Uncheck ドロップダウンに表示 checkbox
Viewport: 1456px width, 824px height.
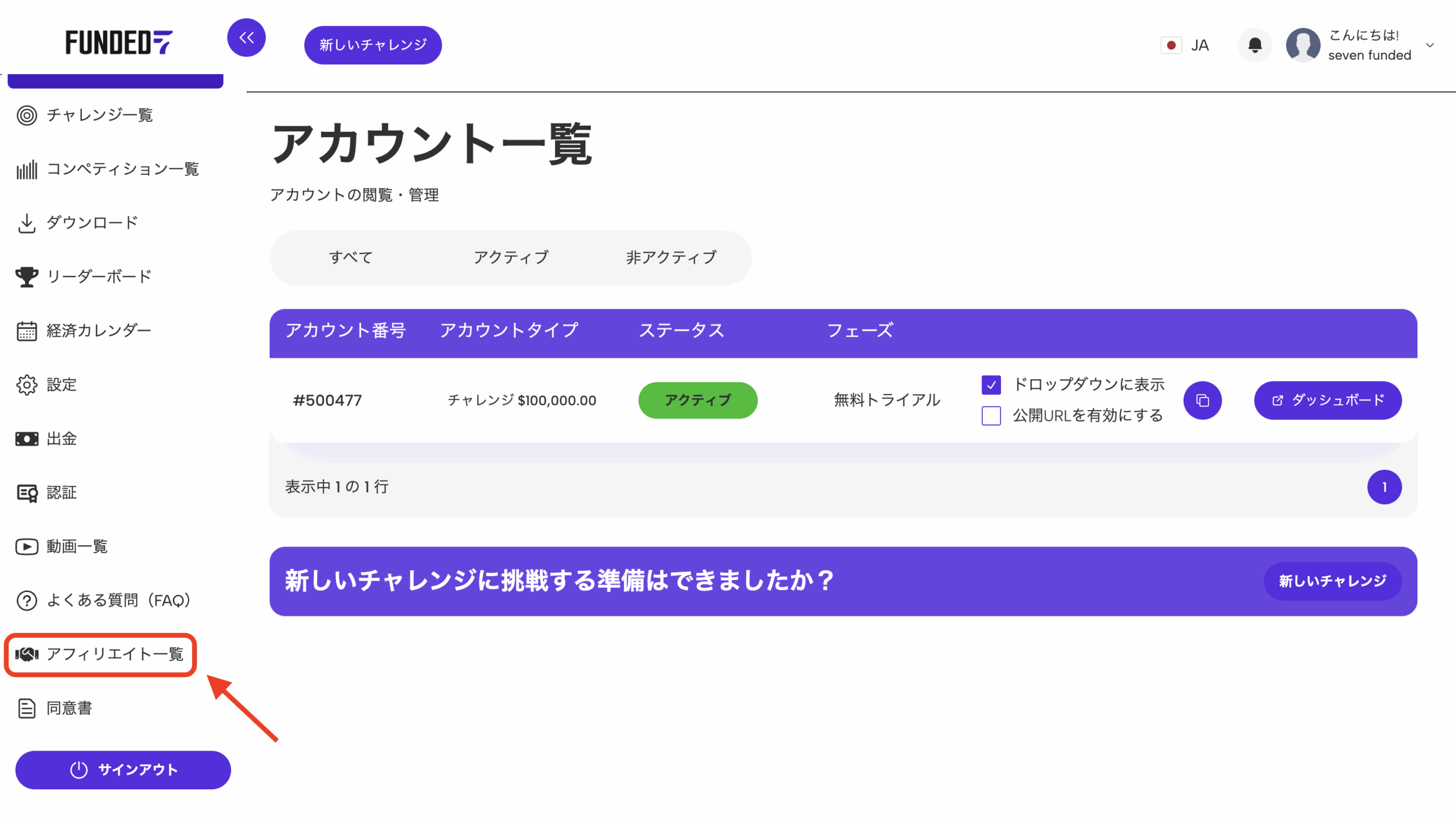point(991,385)
